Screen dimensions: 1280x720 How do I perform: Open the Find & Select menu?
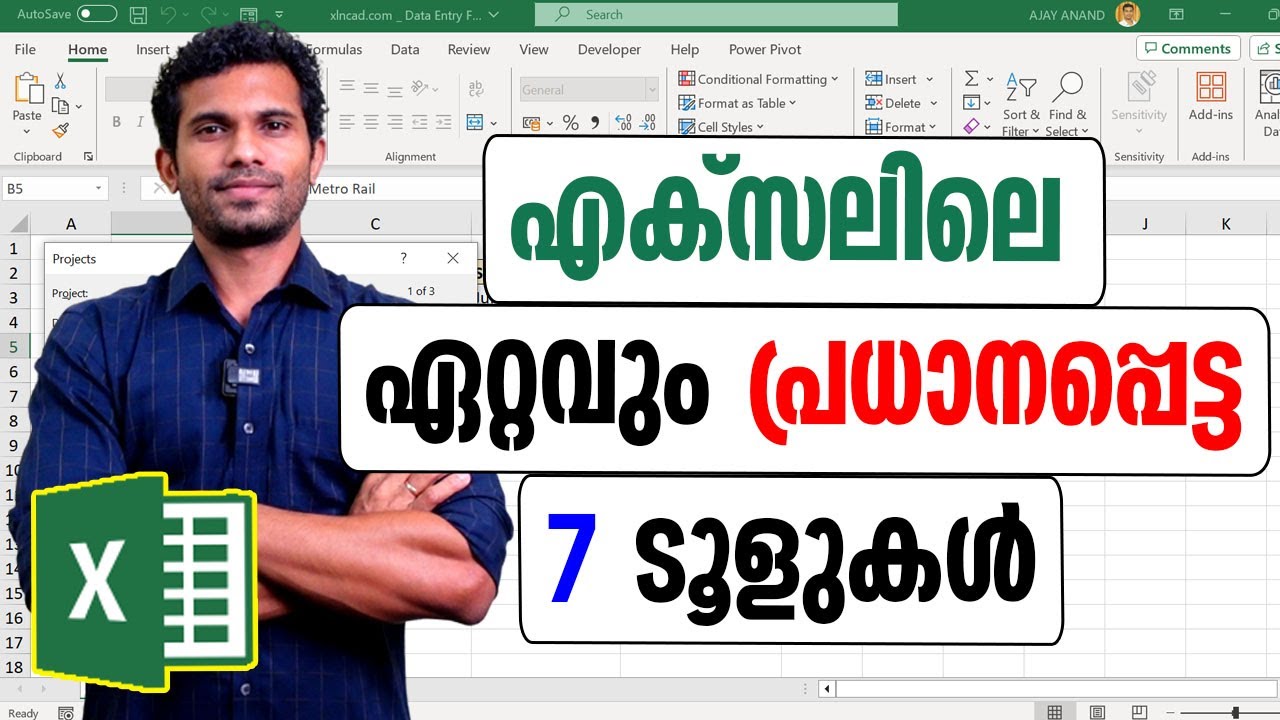coord(1068,104)
